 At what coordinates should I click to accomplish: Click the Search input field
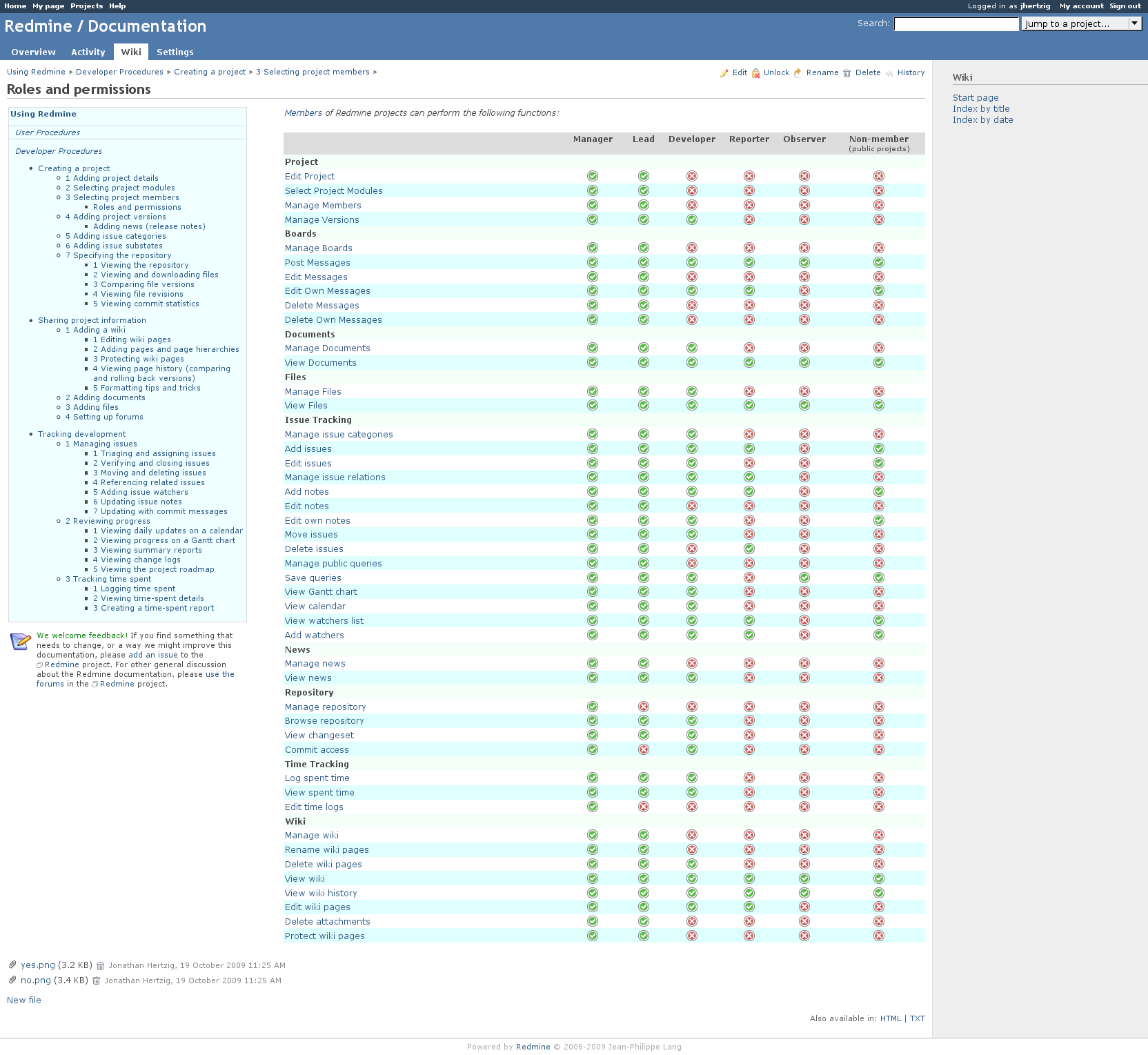[956, 24]
